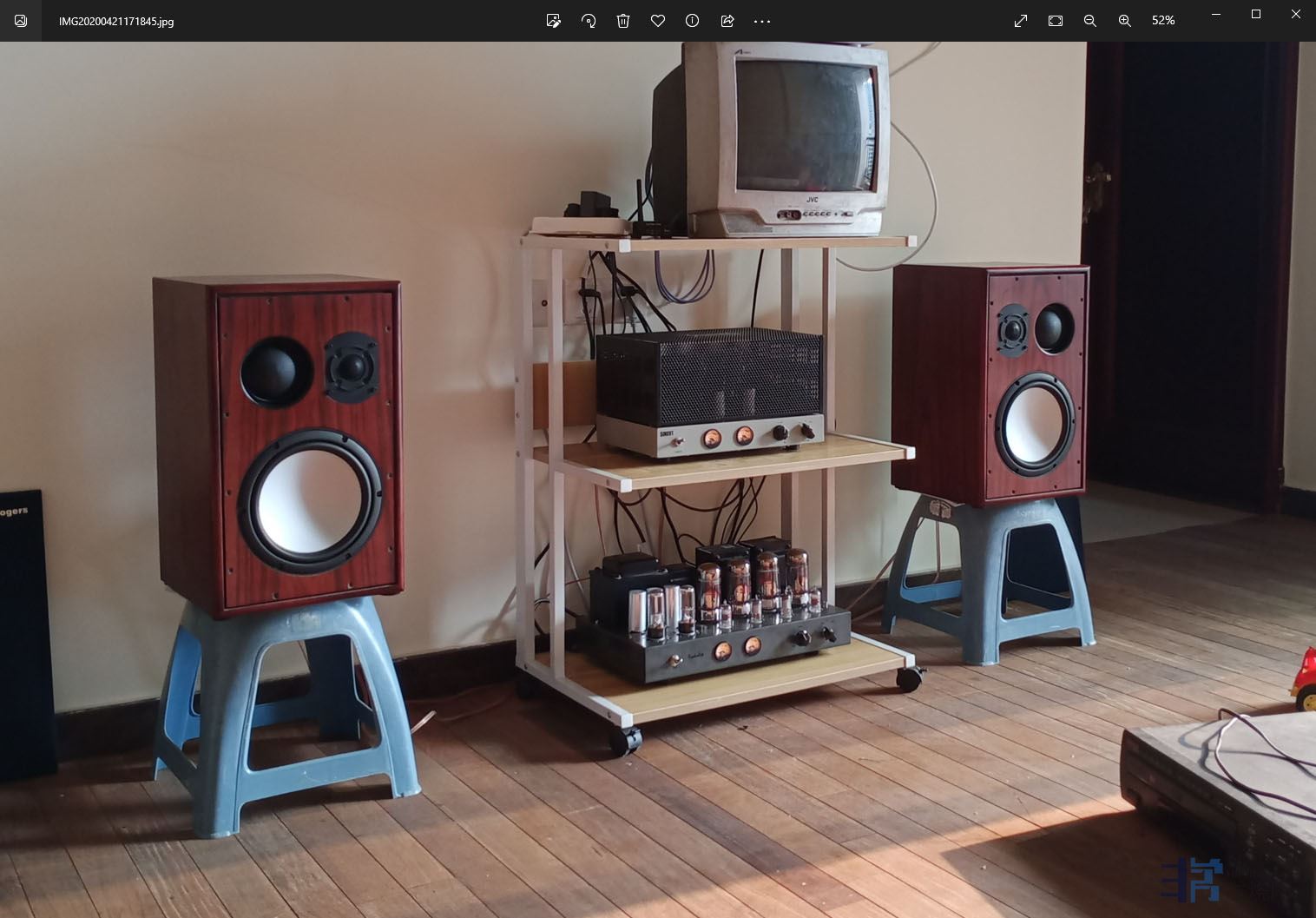The width and height of the screenshot is (1316, 918).
Task: Close the Photos window
Action: (1295, 14)
